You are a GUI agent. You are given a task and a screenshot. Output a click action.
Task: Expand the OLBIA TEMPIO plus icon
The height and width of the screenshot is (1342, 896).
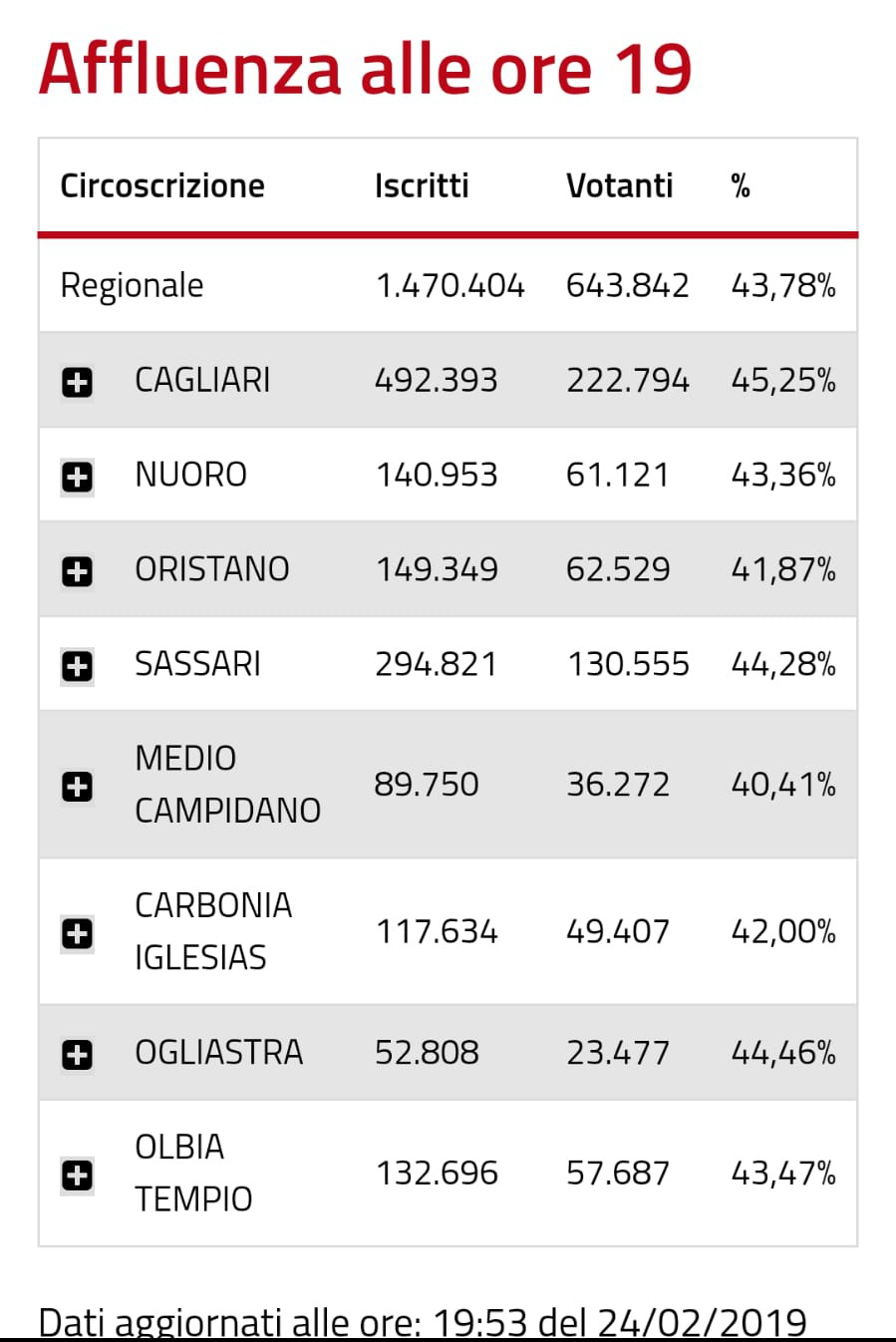pyautogui.click(x=77, y=1175)
